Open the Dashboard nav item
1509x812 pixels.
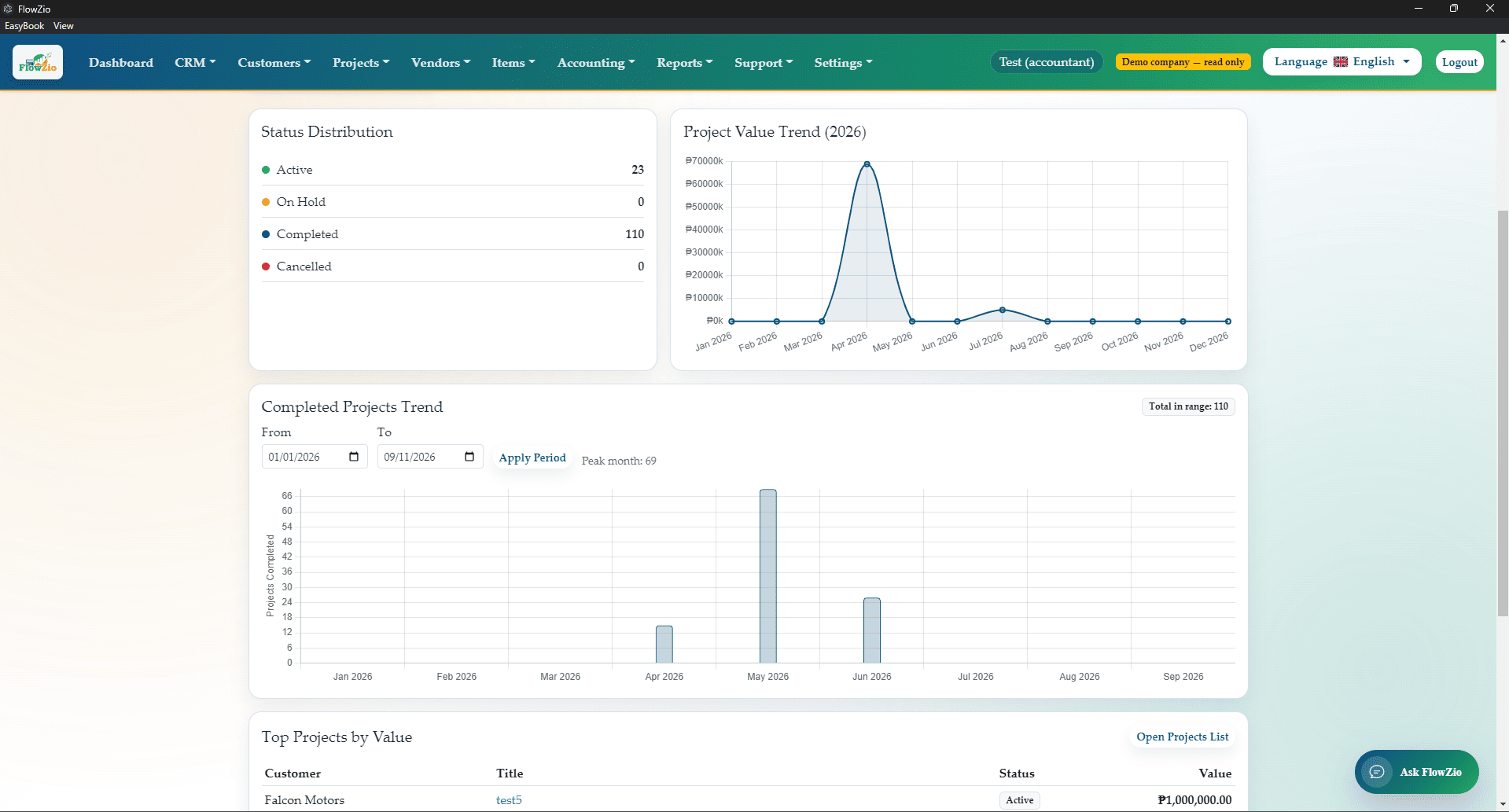(121, 62)
